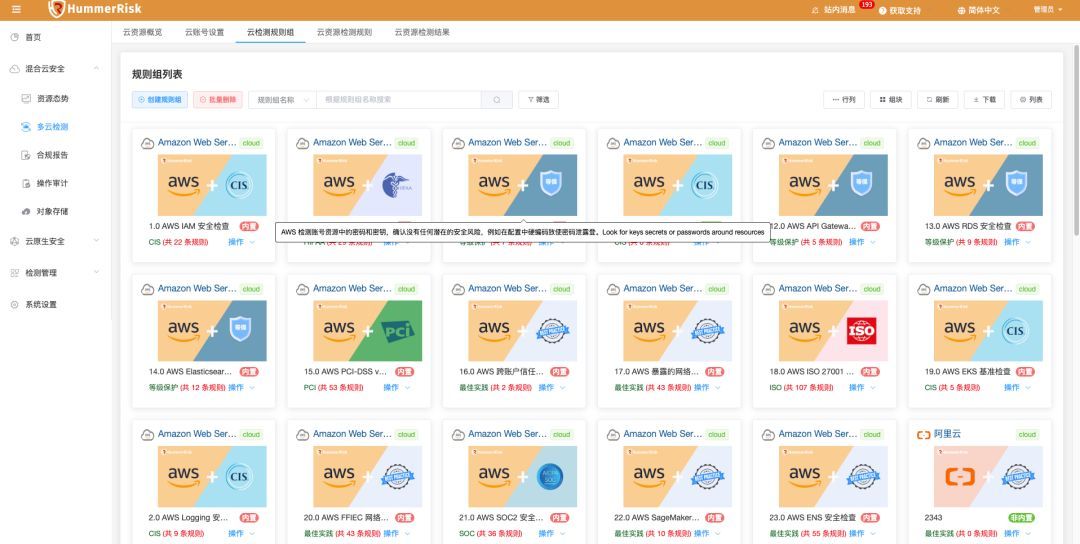Open 操作 dropdown for 12.0 AWS API Gateway

[862, 242]
